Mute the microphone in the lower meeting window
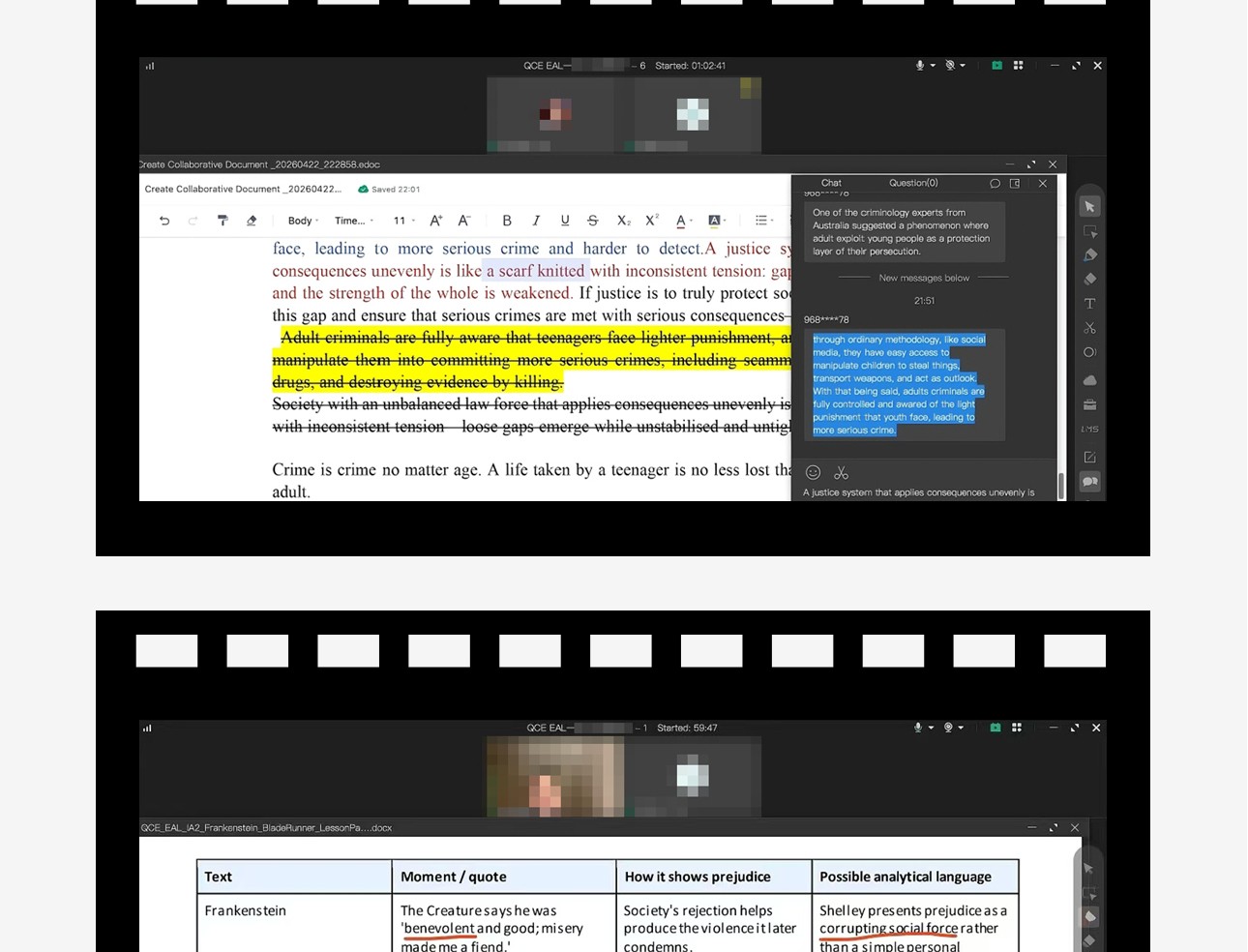The width and height of the screenshot is (1248, 952). point(918,728)
